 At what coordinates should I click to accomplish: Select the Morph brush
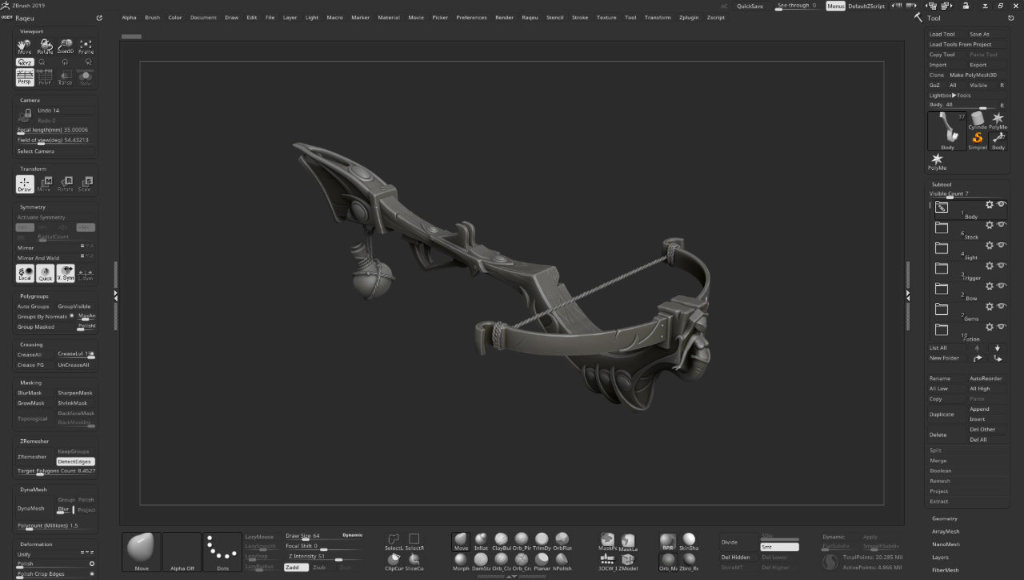coord(460,562)
